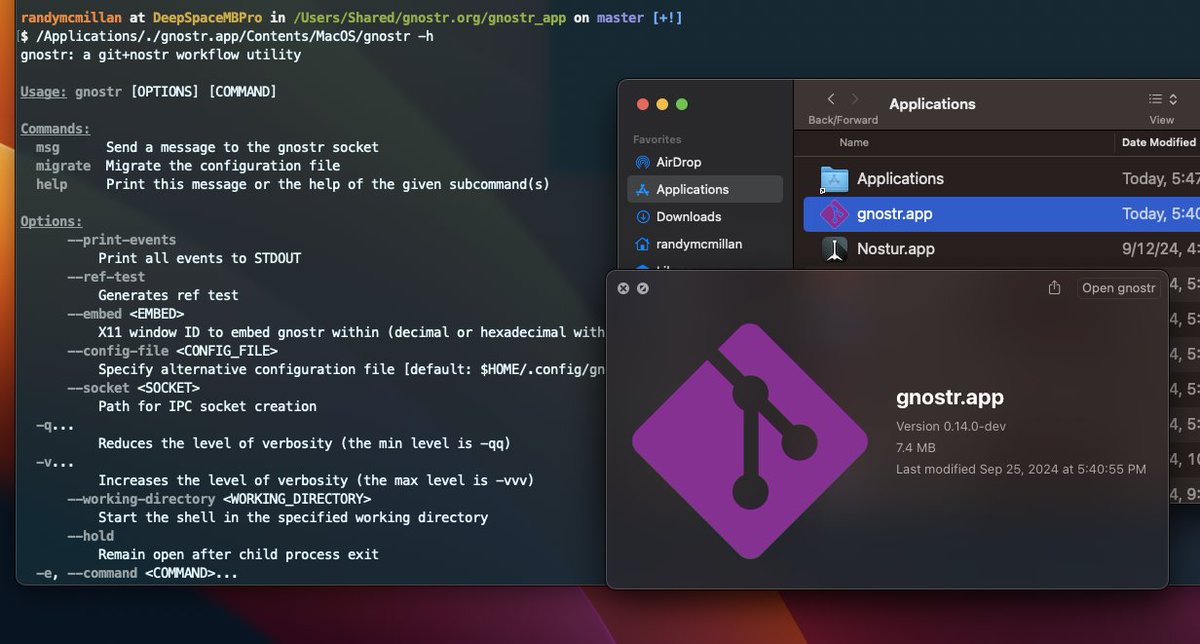Sort files by the Name column header

(853, 142)
